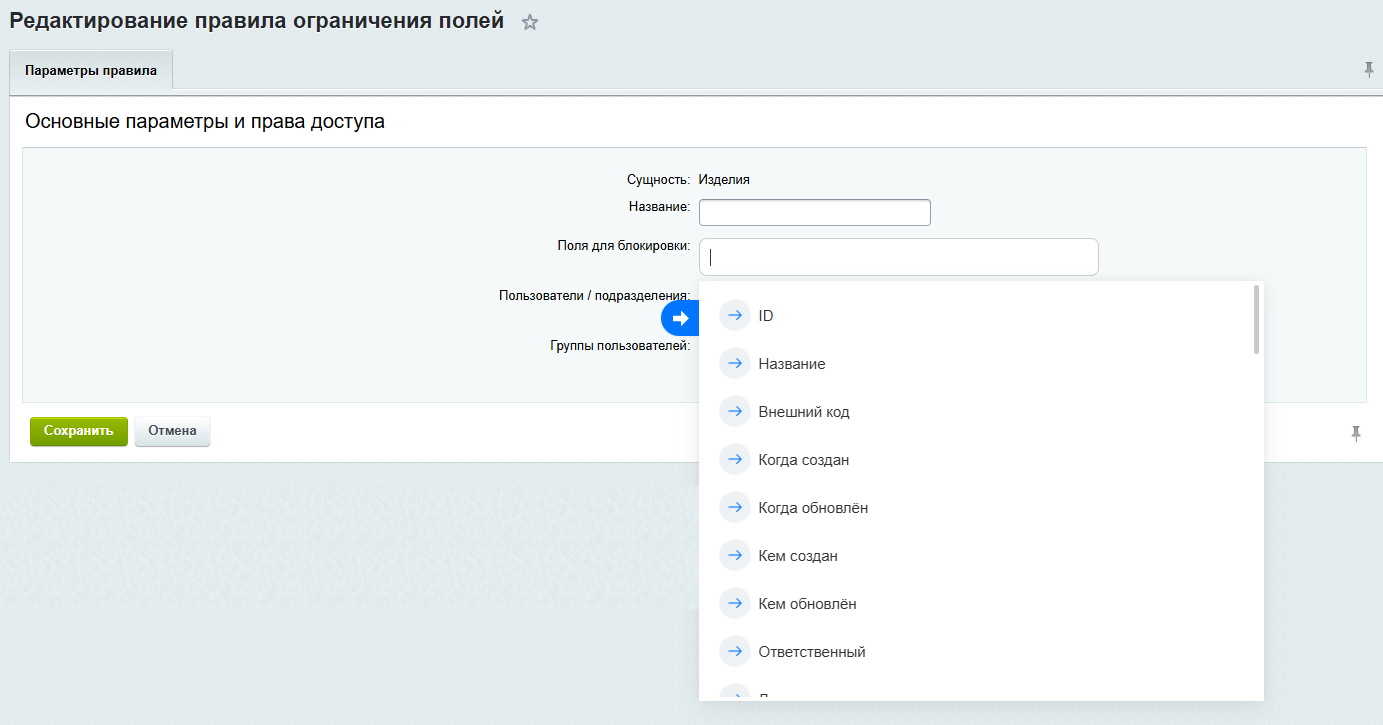Image resolution: width=1383 pixels, height=725 pixels.
Task: Choose Название in the field list
Action: (x=979, y=363)
